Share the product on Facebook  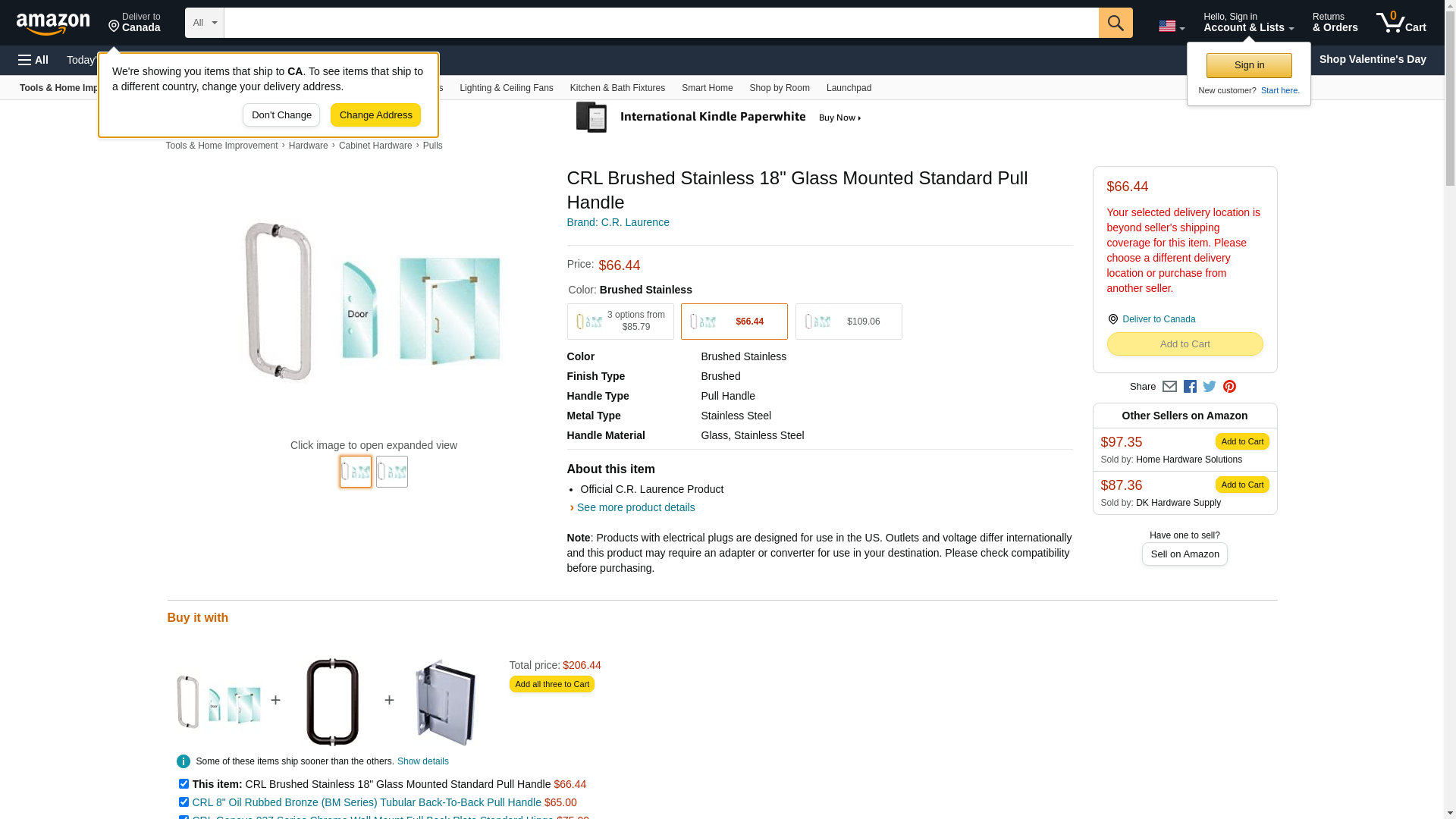[x=1190, y=387]
